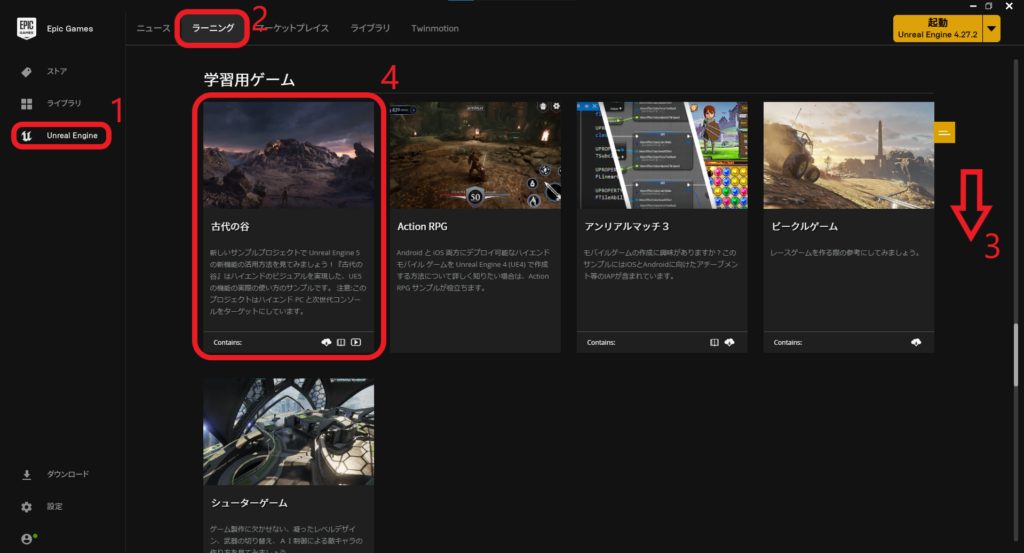The width and height of the screenshot is (1024, 553).
Task: Open the Action RPG thumbnail image
Action: coord(475,155)
